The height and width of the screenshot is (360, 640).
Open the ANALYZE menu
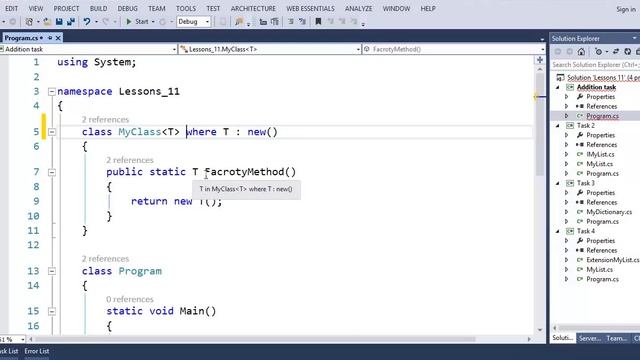(x=358, y=9)
